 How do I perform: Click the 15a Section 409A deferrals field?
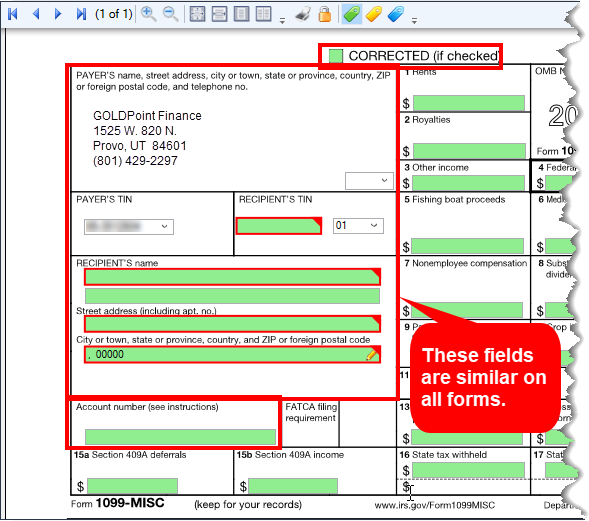[132, 486]
